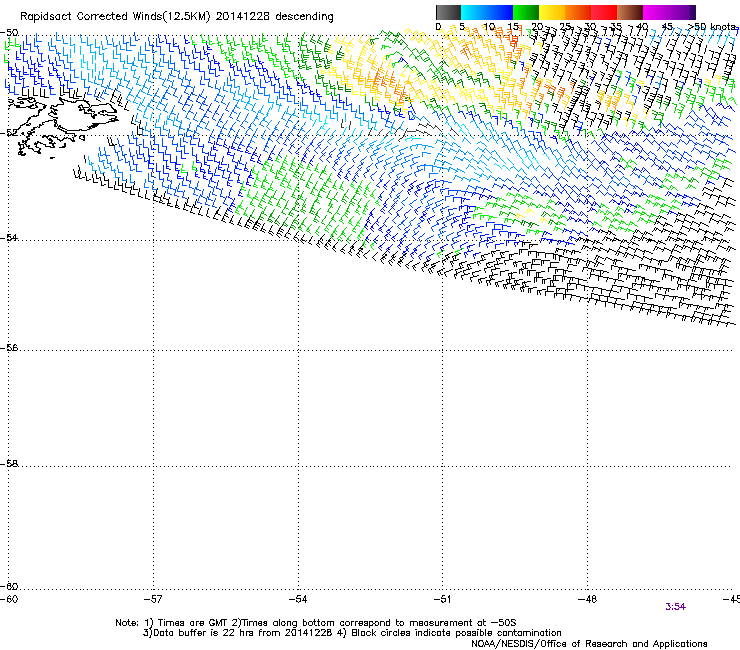Click the '>50 knots' legend label

click(712, 27)
